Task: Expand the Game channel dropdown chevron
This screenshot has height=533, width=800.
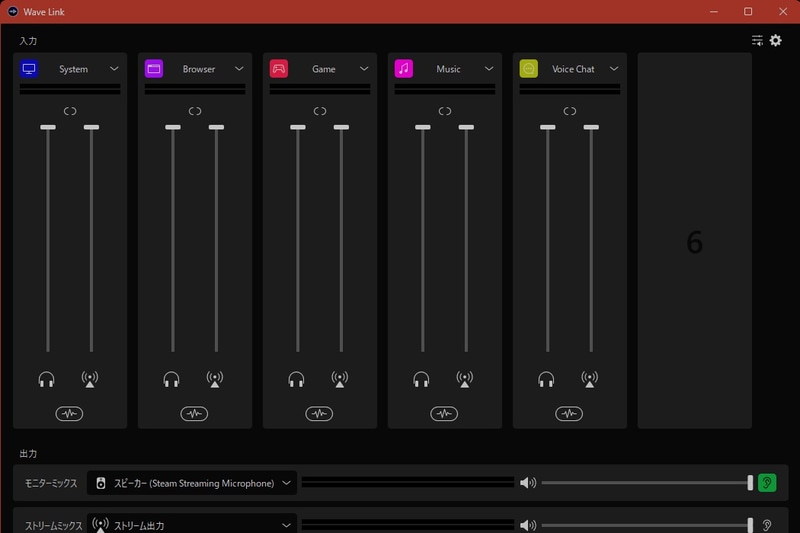Action: 364,68
